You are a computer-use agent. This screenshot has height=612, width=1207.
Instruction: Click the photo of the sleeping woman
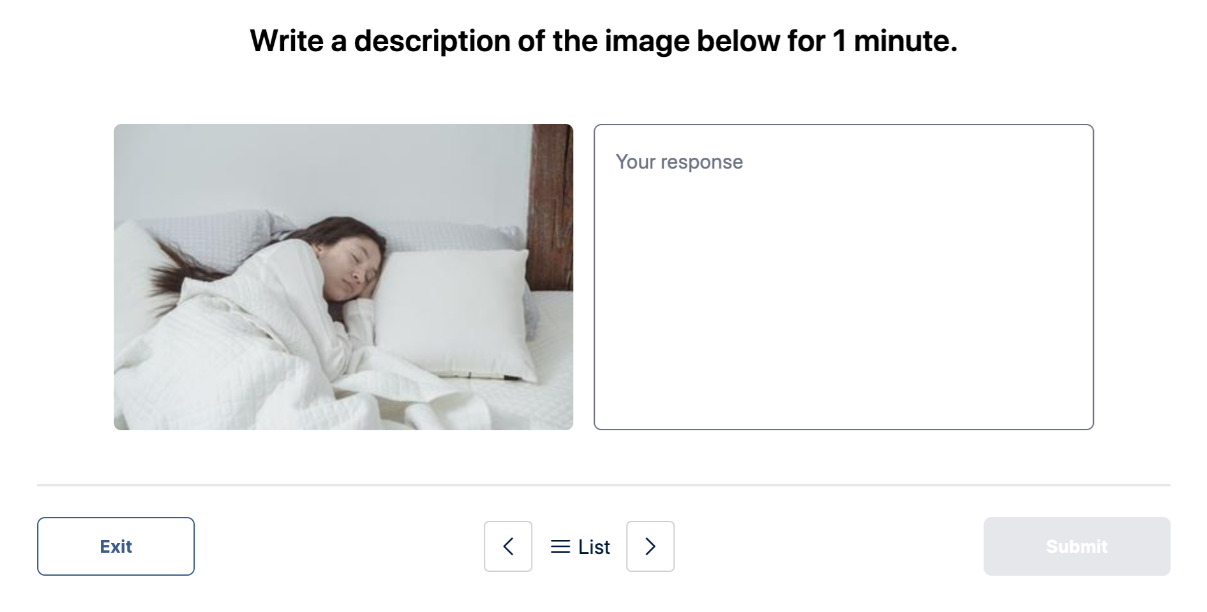click(343, 277)
